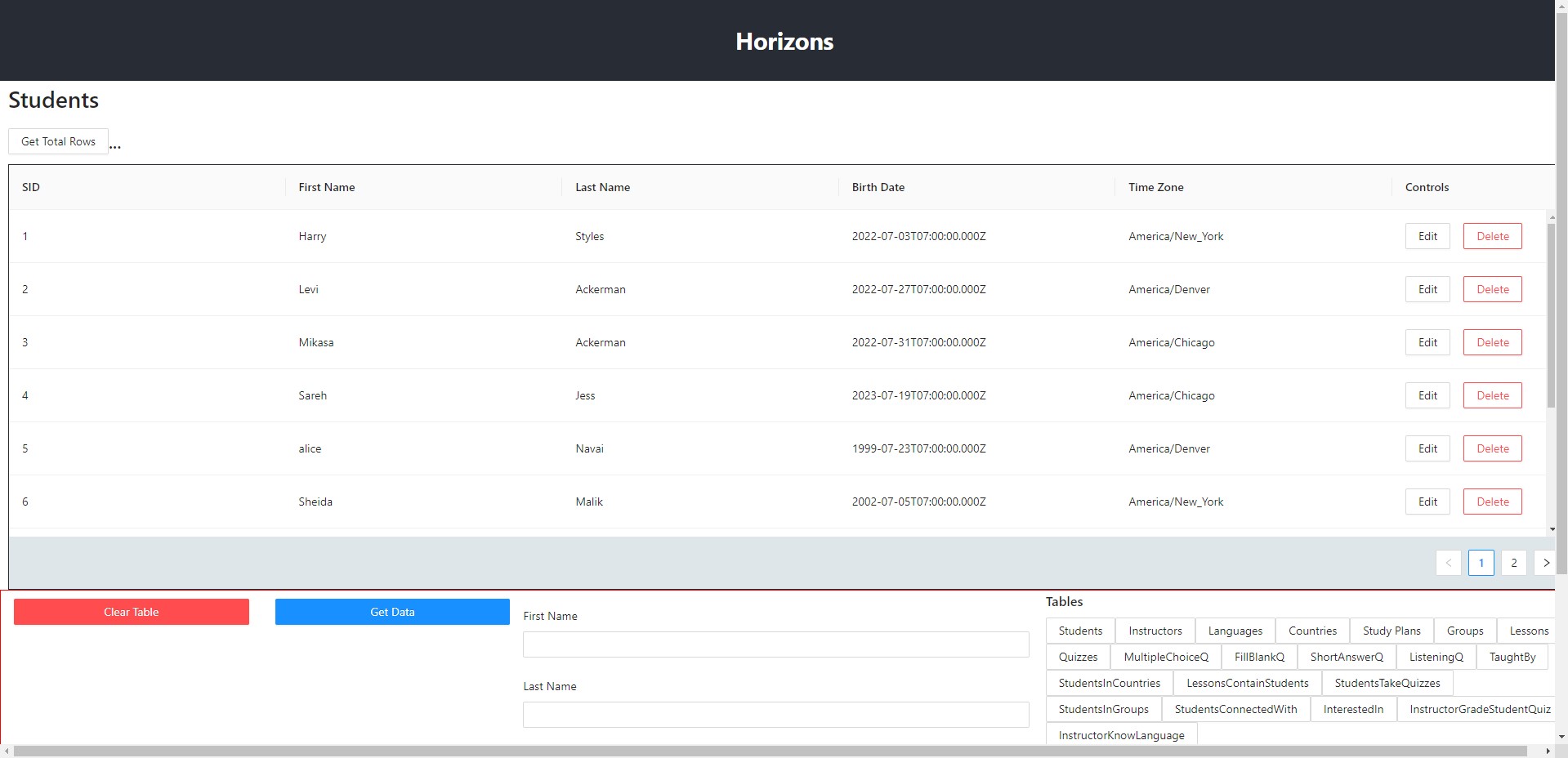This screenshot has height=758, width=1568.
Task: Switch to the Instructors table
Action: (x=1155, y=631)
